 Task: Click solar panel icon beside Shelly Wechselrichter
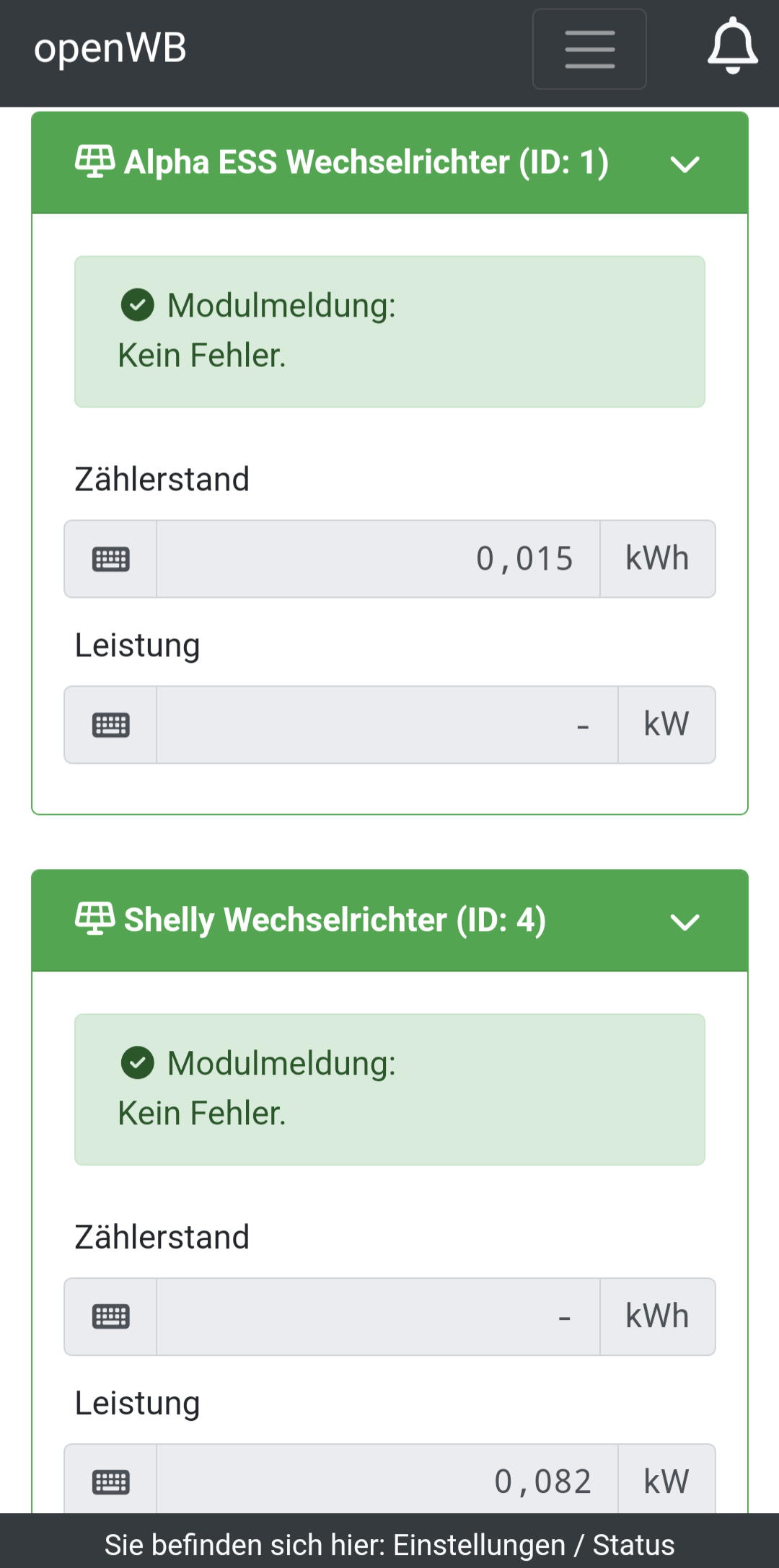click(95, 919)
